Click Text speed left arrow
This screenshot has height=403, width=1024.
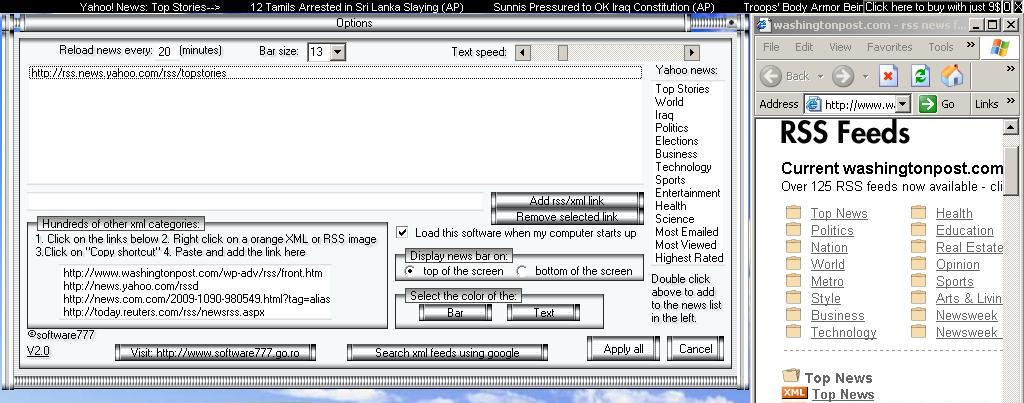pyautogui.click(x=522, y=52)
